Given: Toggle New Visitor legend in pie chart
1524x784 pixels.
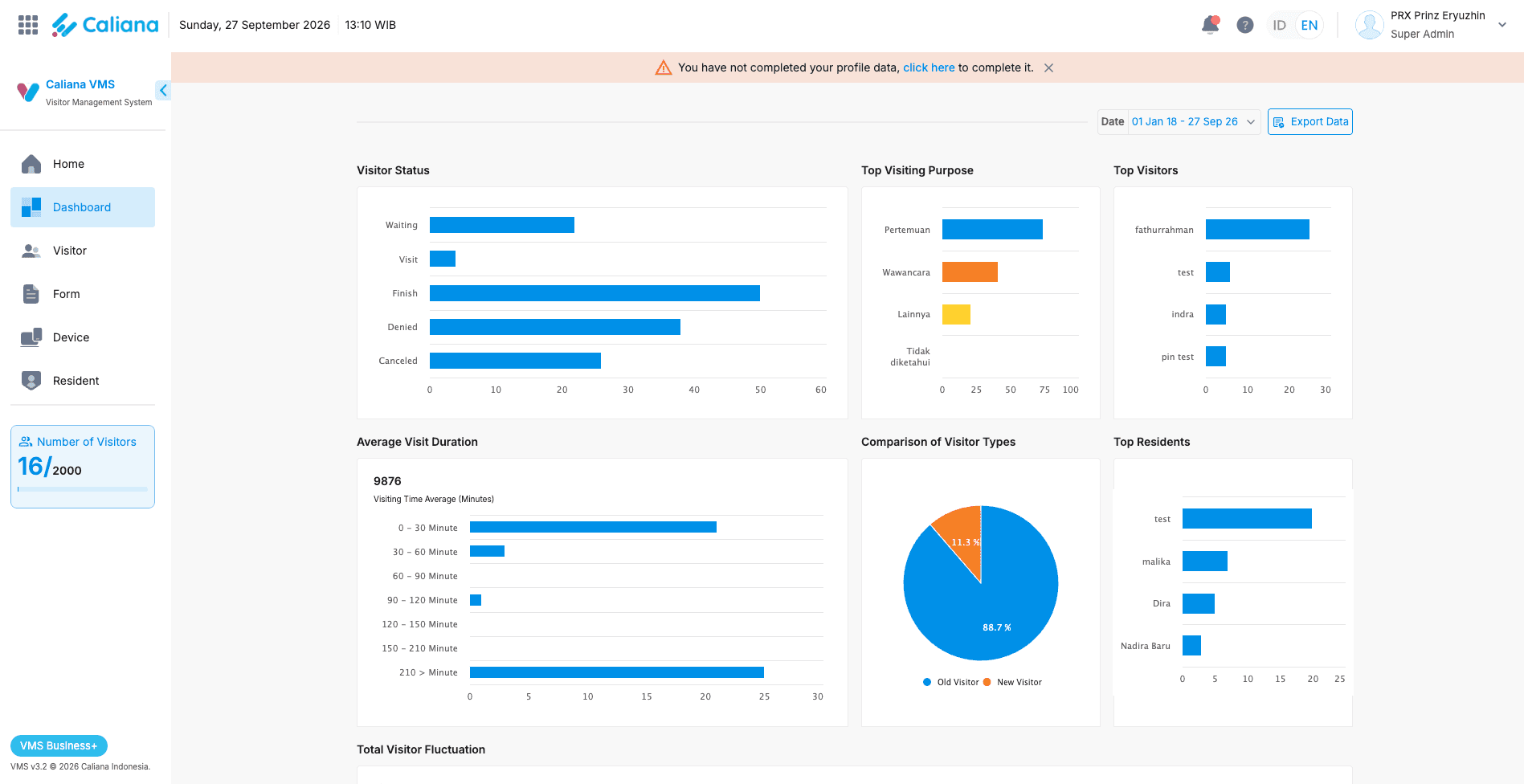Looking at the screenshot, I should coord(1012,682).
